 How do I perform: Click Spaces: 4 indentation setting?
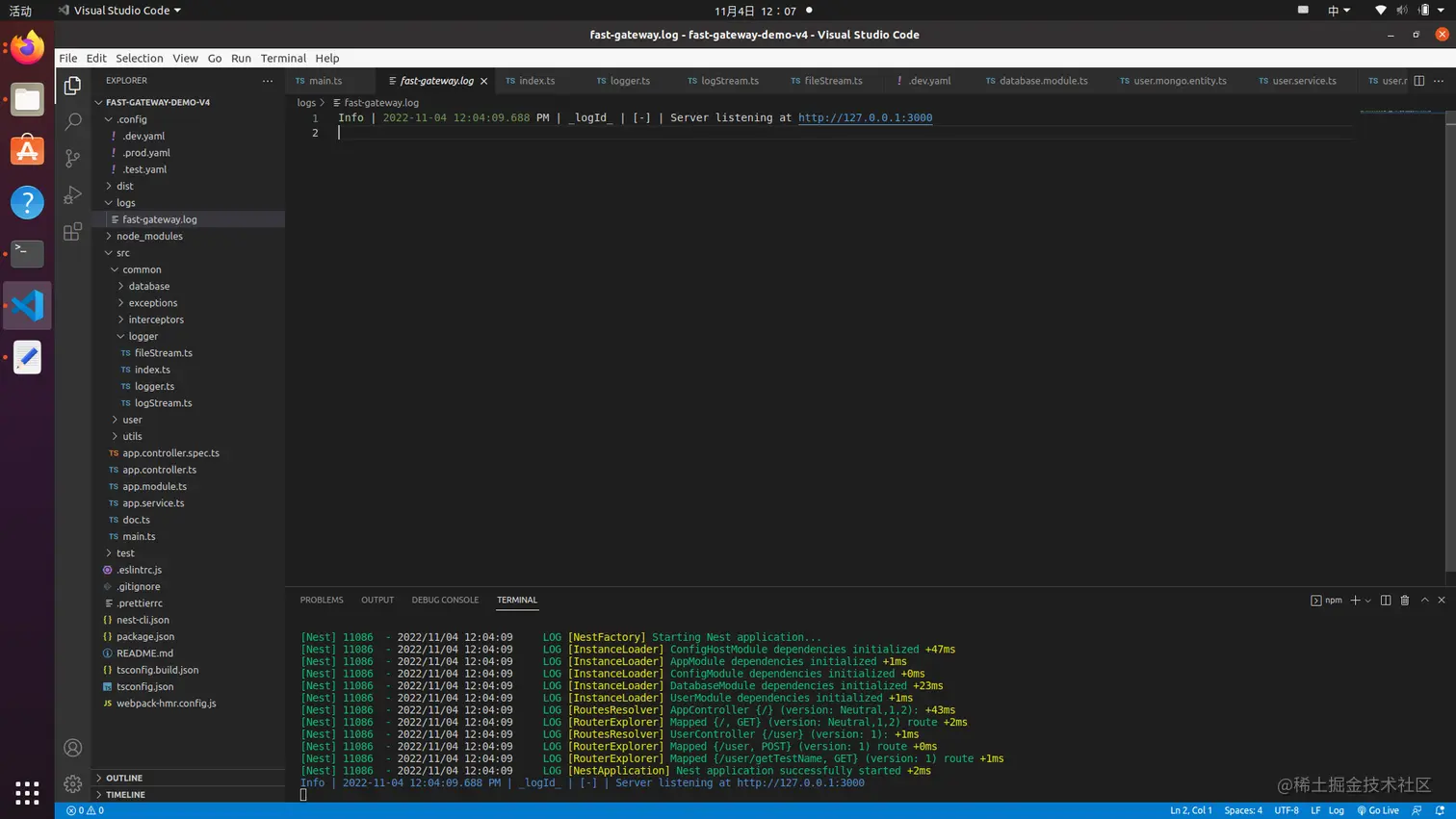pyautogui.click(x=1243, y=810)
